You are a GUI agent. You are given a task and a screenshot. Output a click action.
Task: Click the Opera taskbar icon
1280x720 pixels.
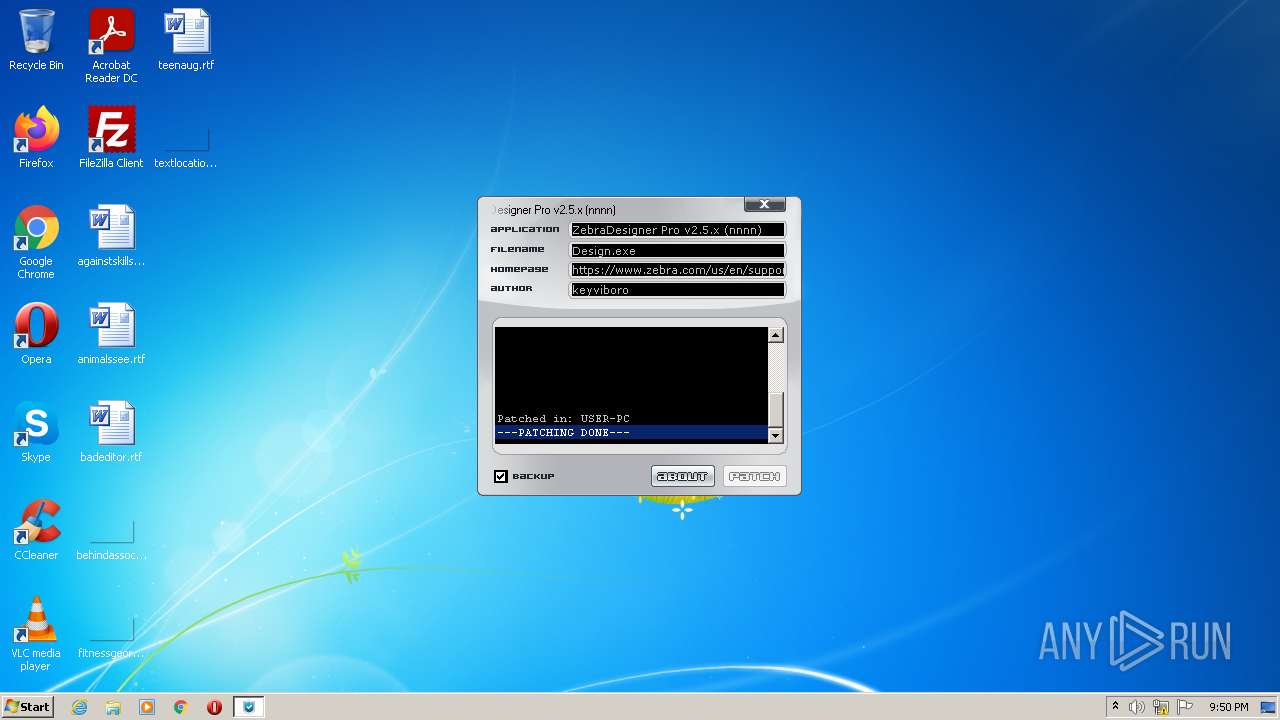click(x=214, y=707)
